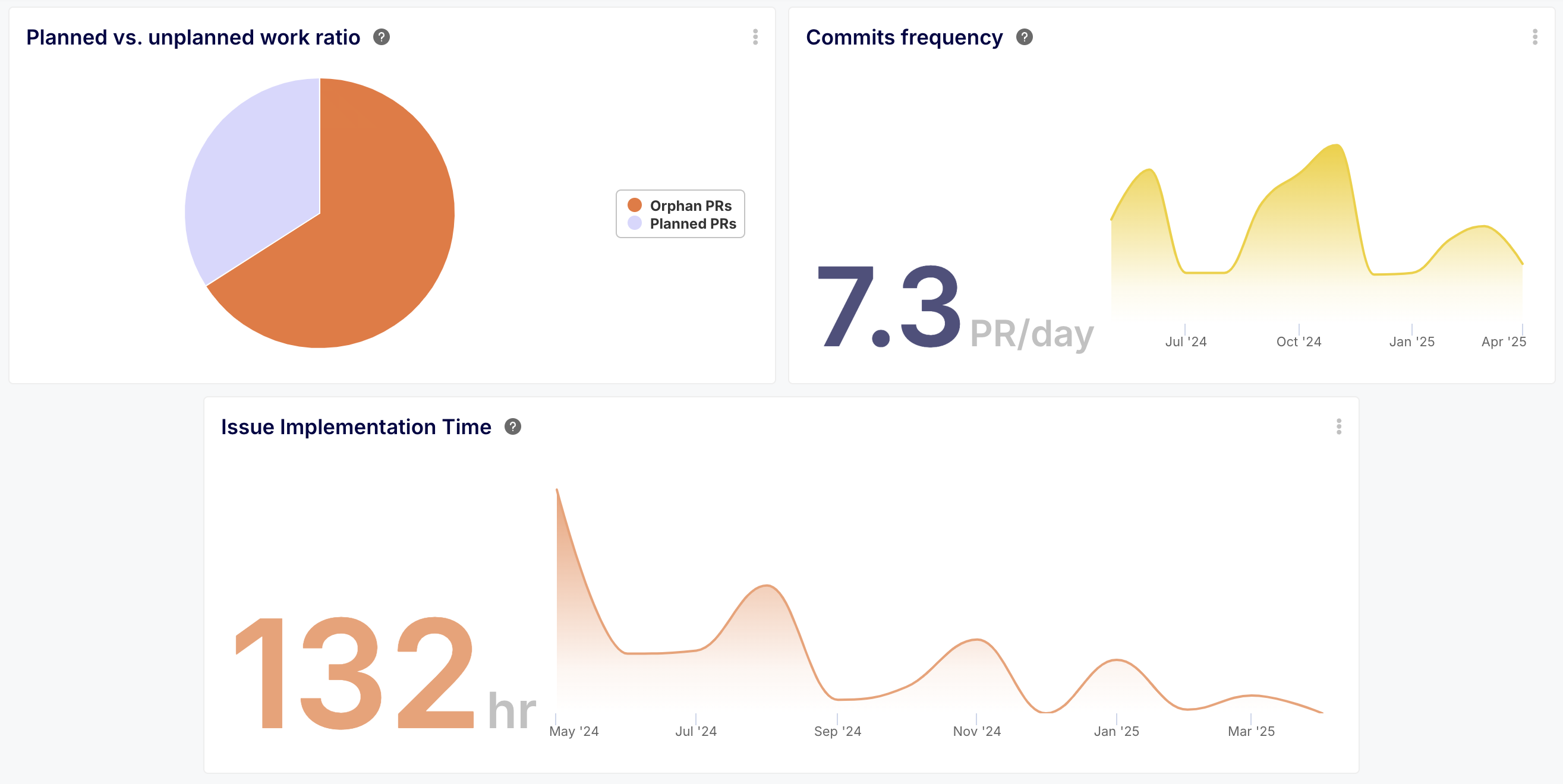Click the Issue Implementation Time title
The width and height of the screenshot is (1563, 784).
pyautogui.click(x=355, y=427)
